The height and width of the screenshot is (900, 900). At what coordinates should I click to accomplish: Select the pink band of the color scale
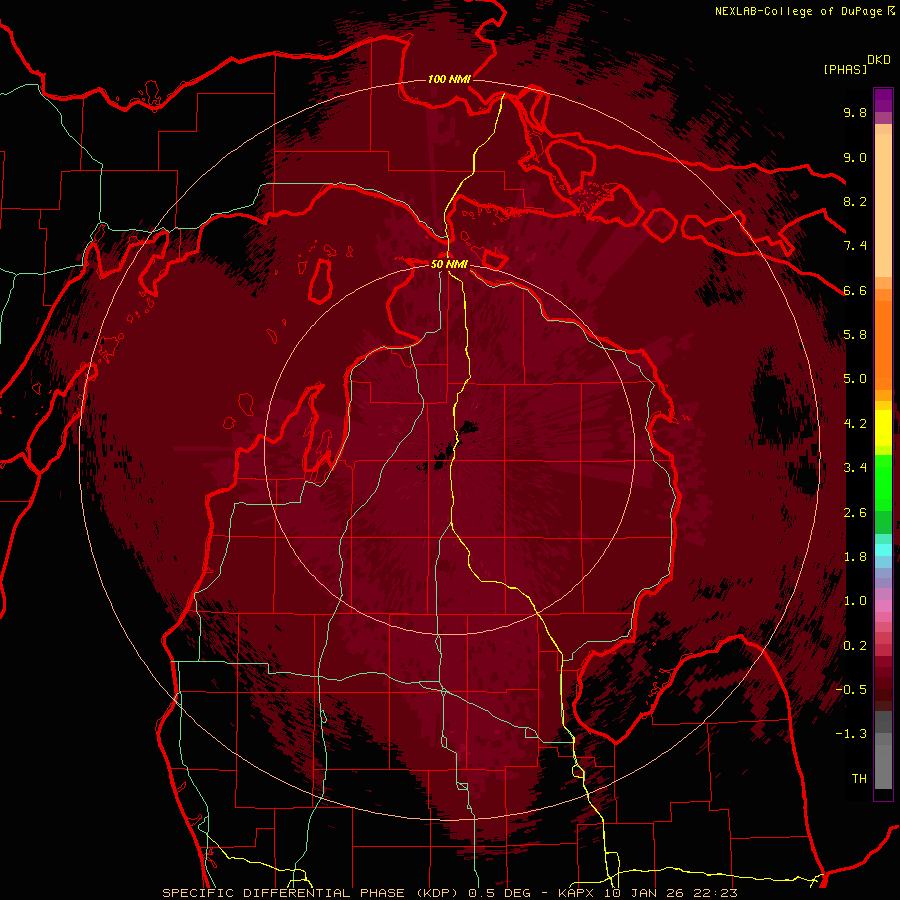click(x=883, y=606)
